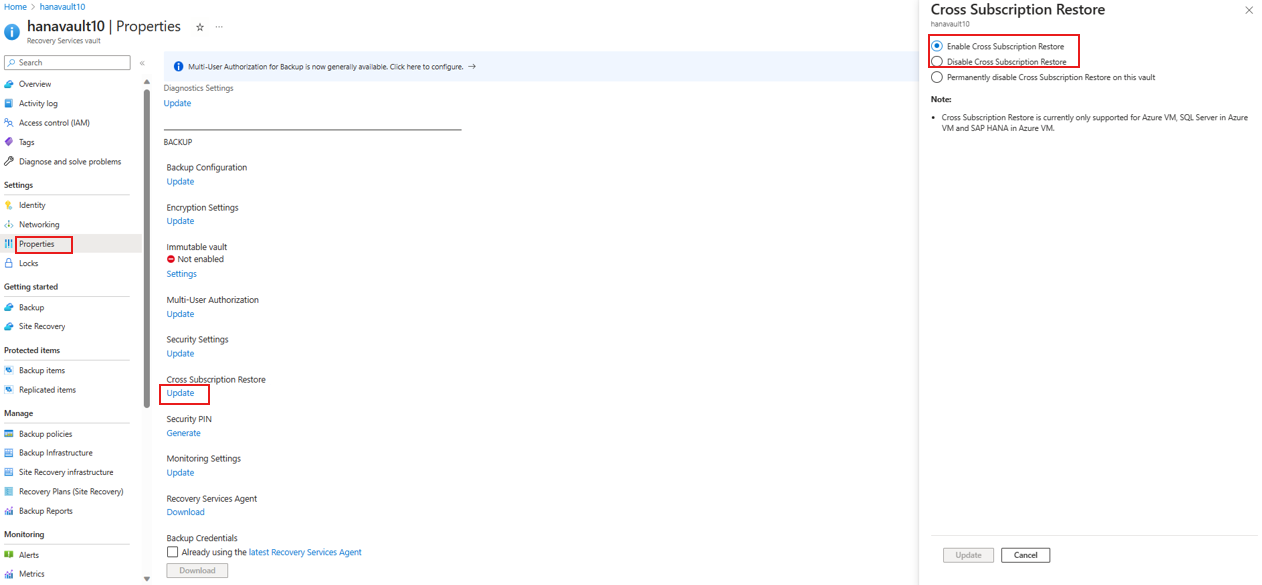The width and height of the screenshot is (1262, 585).
Task: Click the Multi-User Authorization banner message
Action: pos(325,67)
